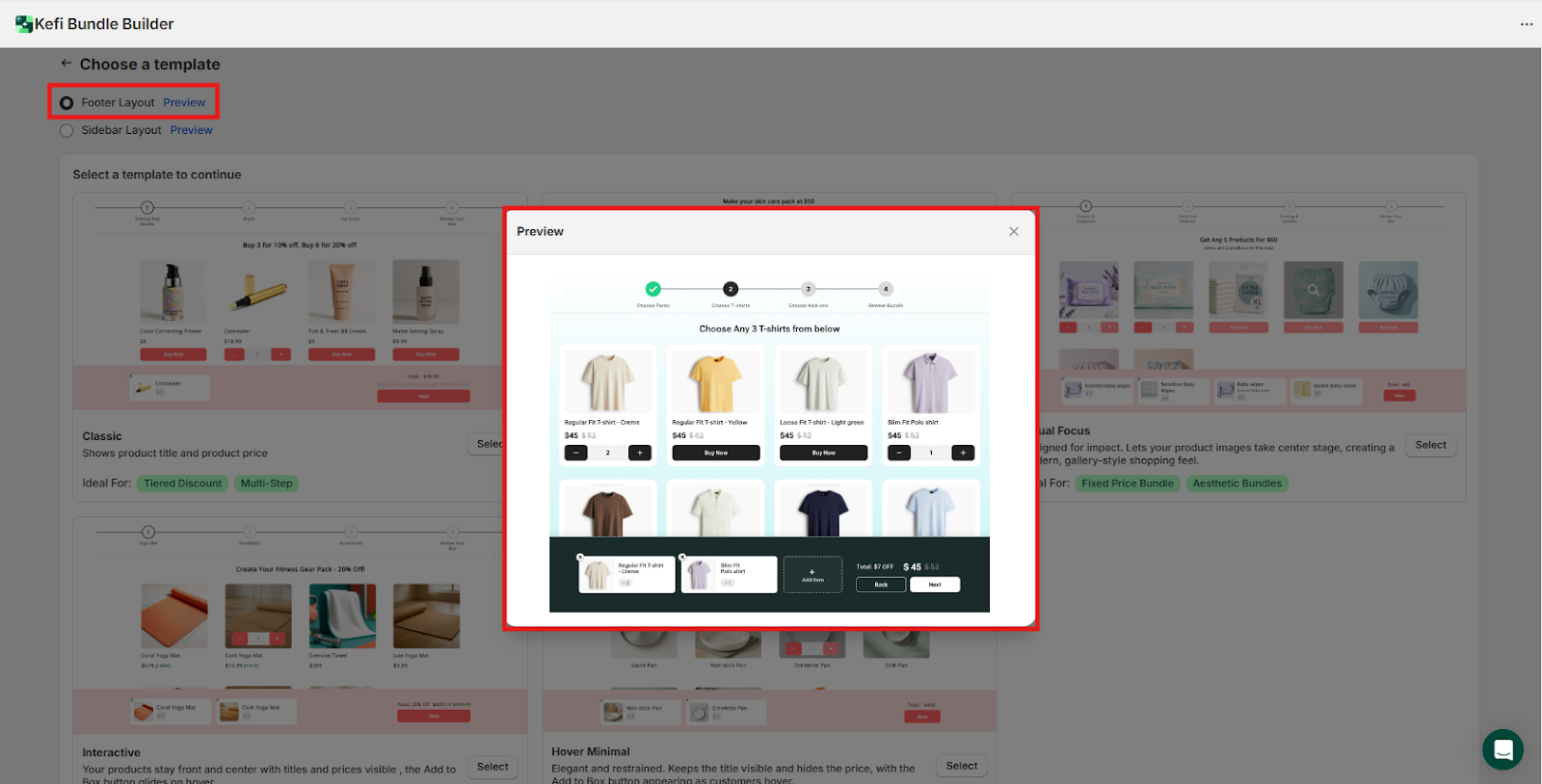
Task: Remove Slim Fit Polo shirt from footer bundle
Action: tap(682, 557)
